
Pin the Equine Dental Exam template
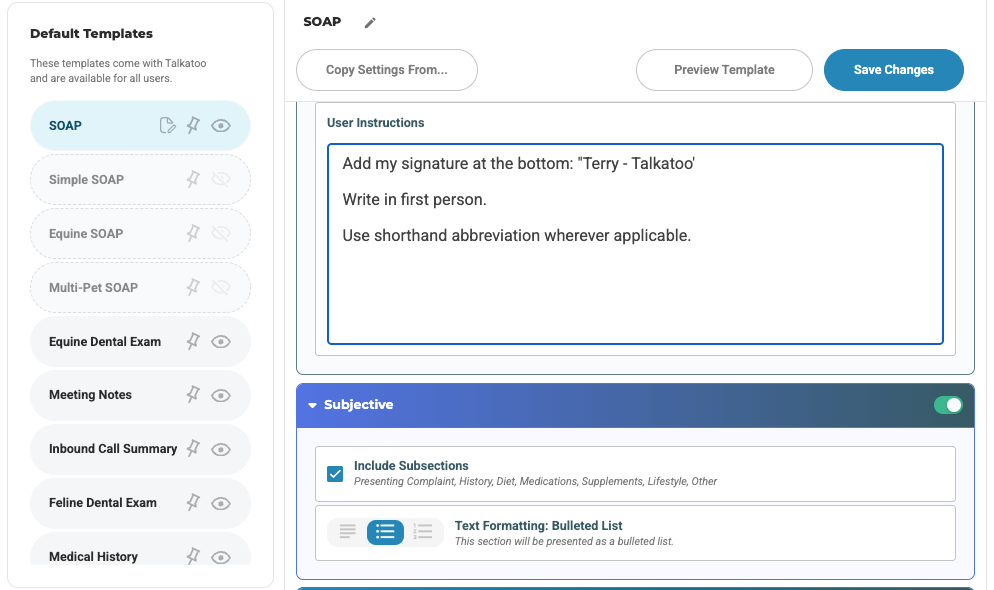193,342
